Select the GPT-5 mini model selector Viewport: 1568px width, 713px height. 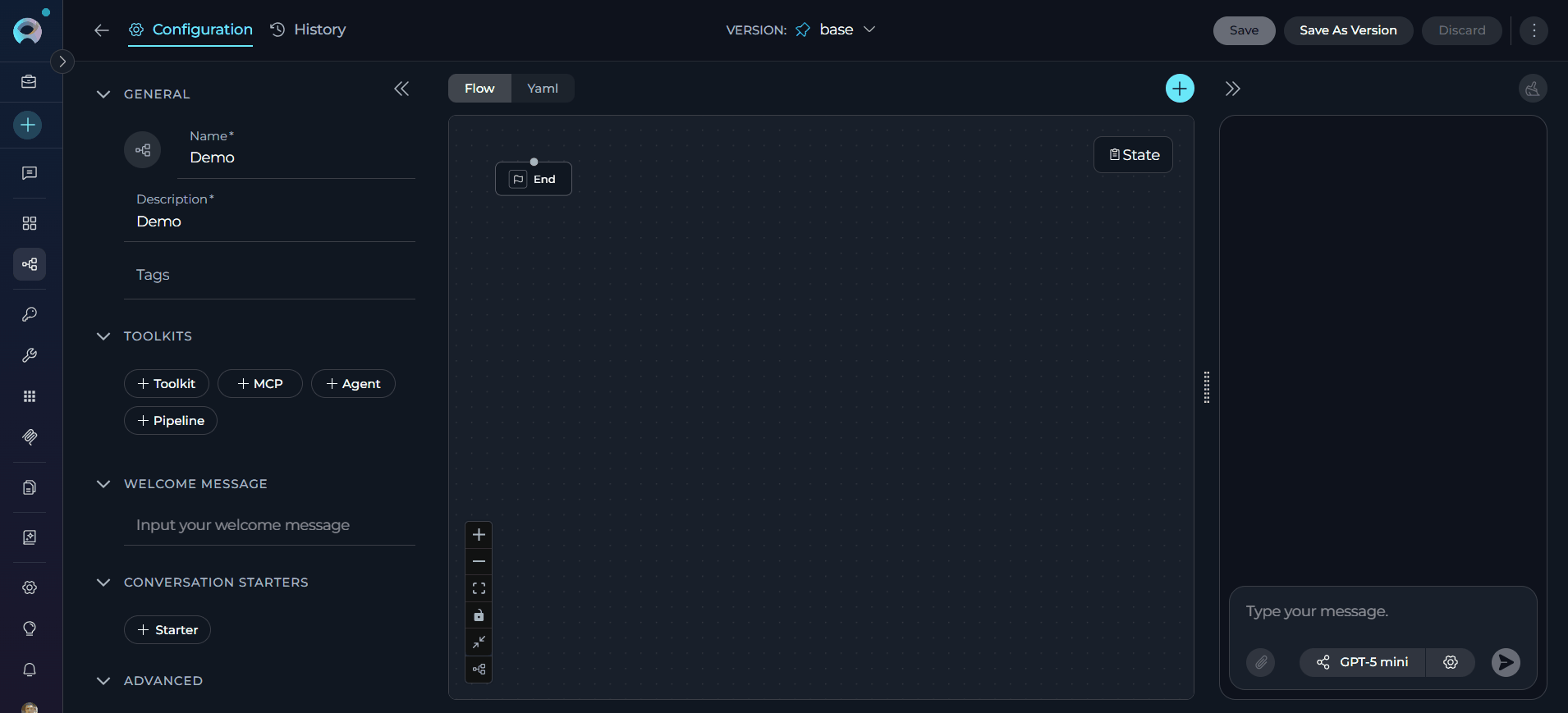[x=1363, y=662]
